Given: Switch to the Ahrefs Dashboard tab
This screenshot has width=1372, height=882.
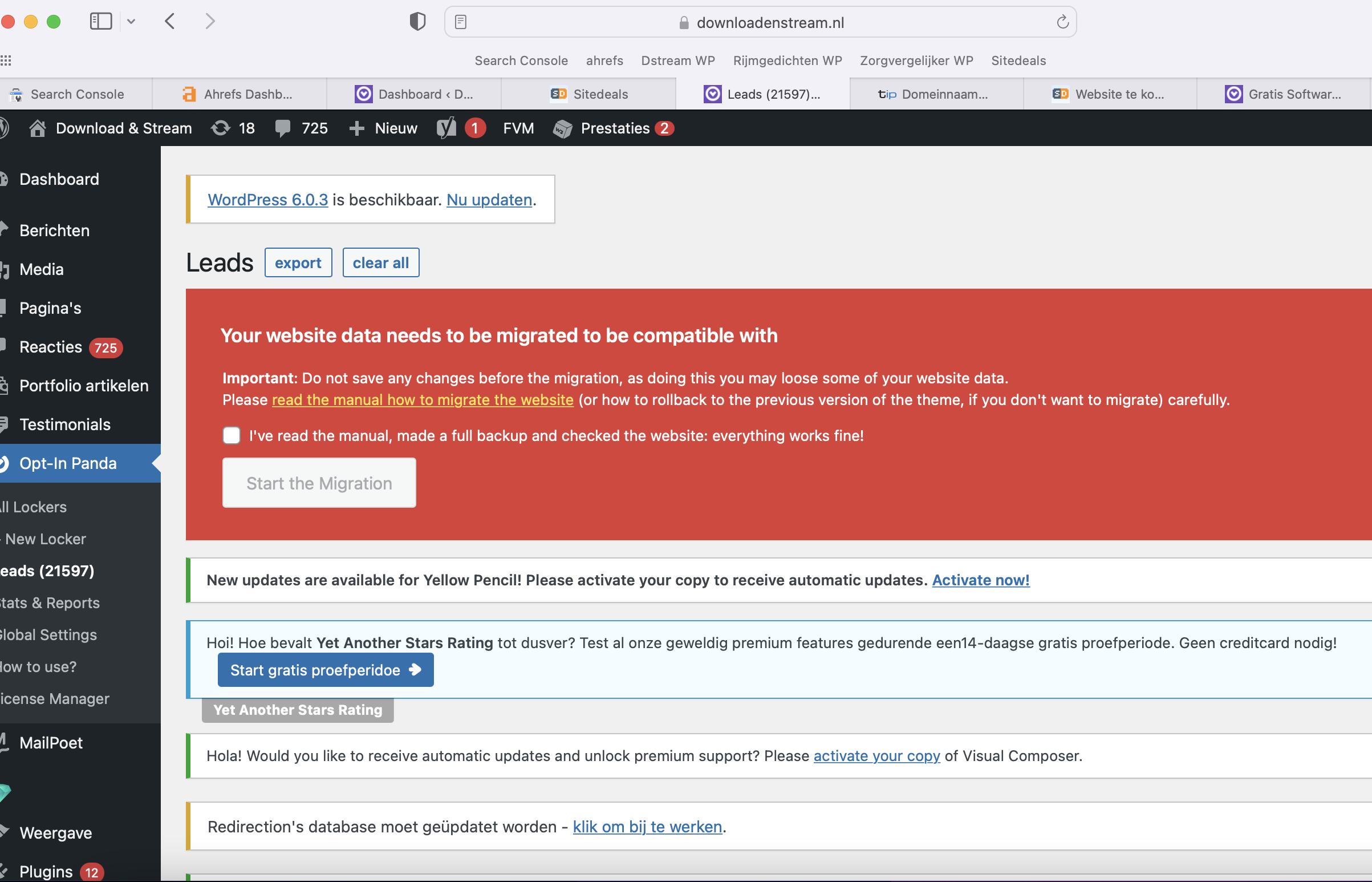Looking at the screenshot, I should (240, 94).
